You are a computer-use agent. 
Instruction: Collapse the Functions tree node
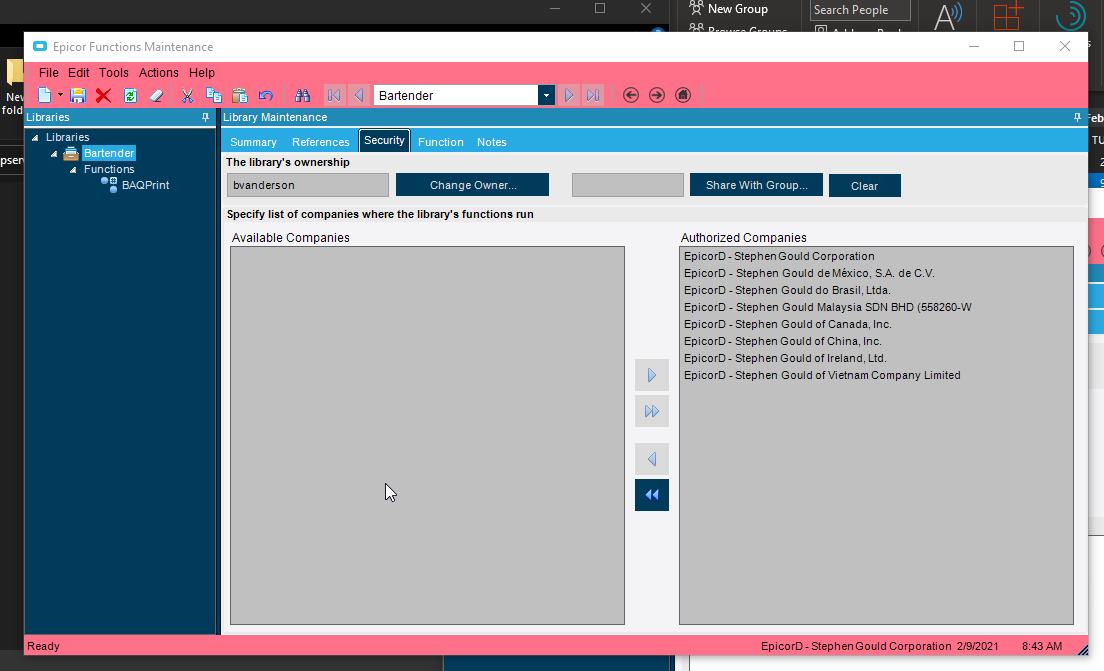point(73,170)
